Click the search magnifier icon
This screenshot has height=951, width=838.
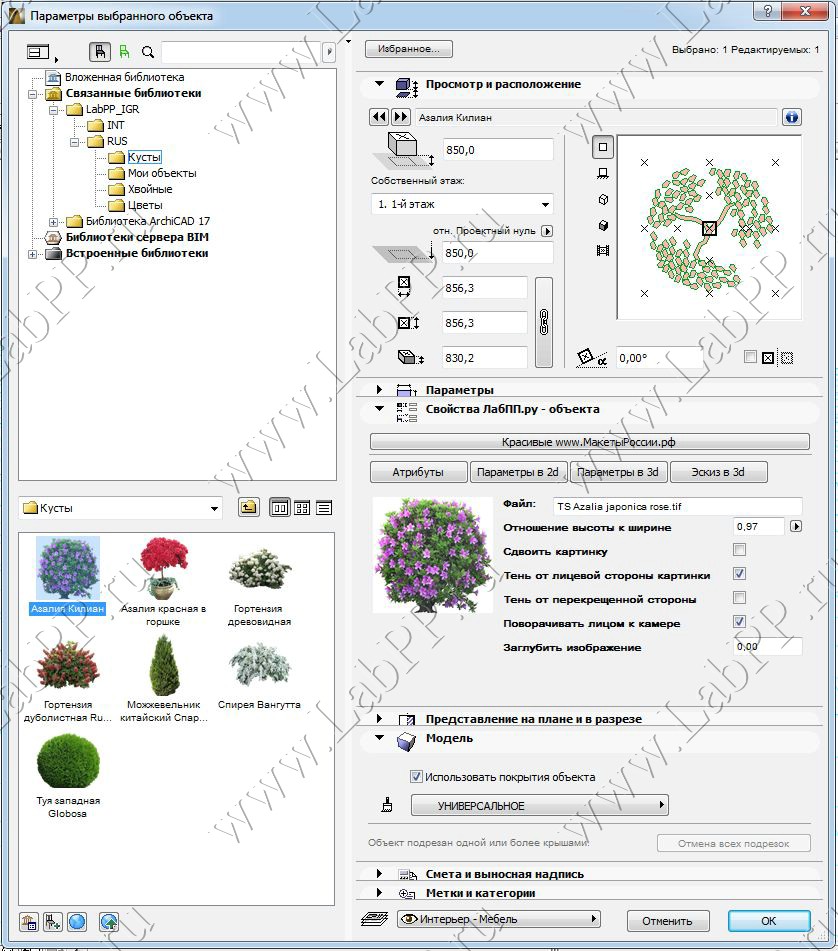click(x=148, y=52)
